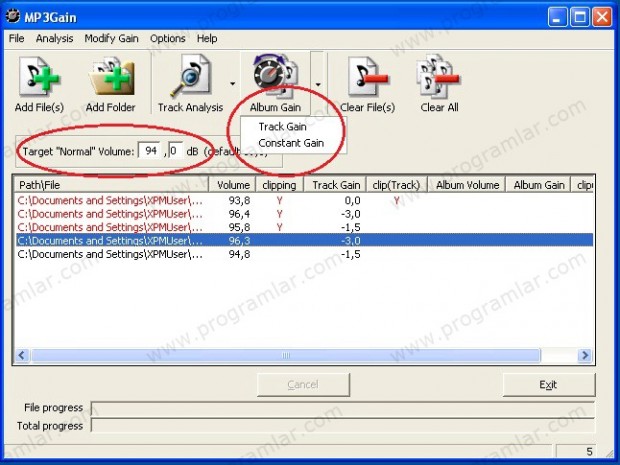
Task: Sort by the Album Volume column header
Action: (467, 185)
